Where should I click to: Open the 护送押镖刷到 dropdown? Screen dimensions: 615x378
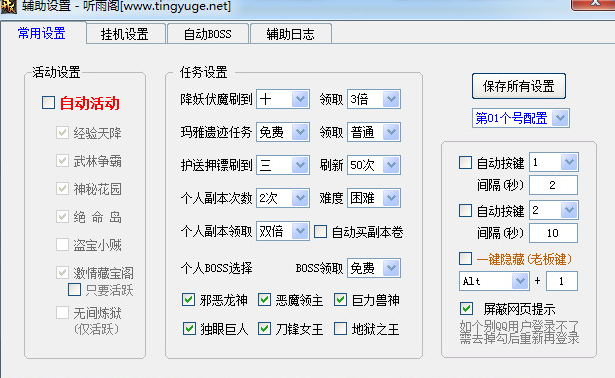tap(283, 165)
